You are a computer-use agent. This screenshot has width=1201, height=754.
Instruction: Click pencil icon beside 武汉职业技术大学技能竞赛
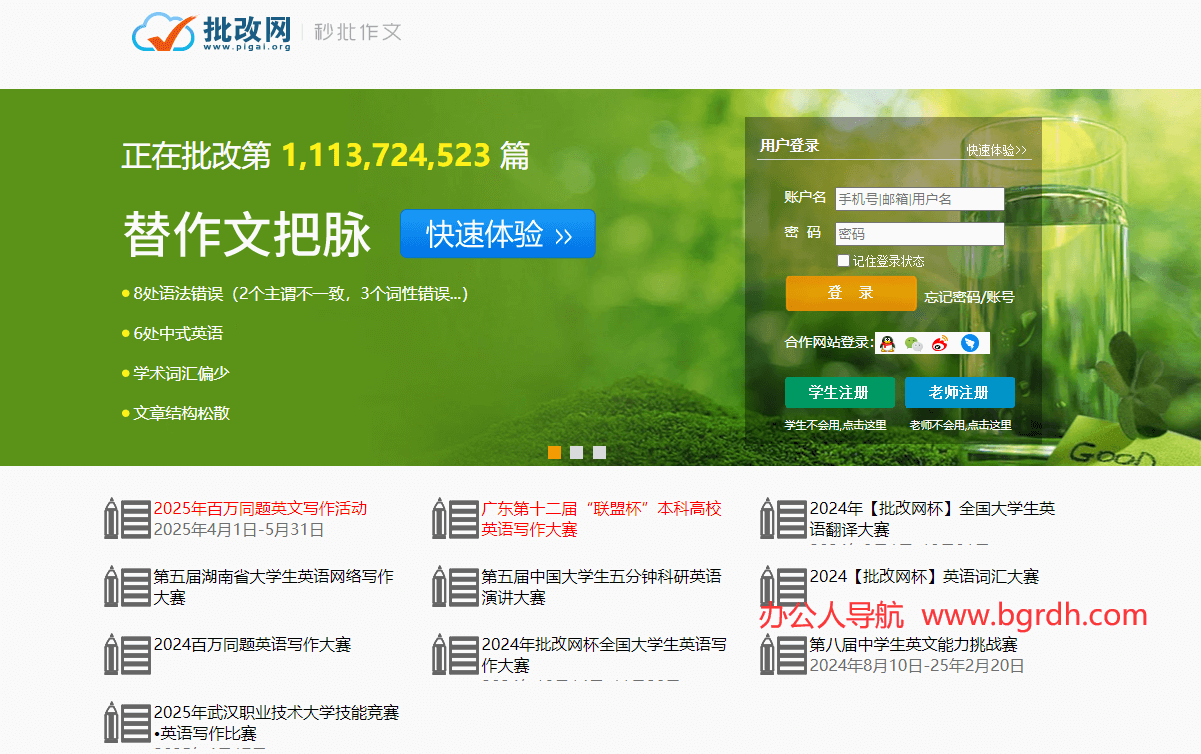(127, 722)
